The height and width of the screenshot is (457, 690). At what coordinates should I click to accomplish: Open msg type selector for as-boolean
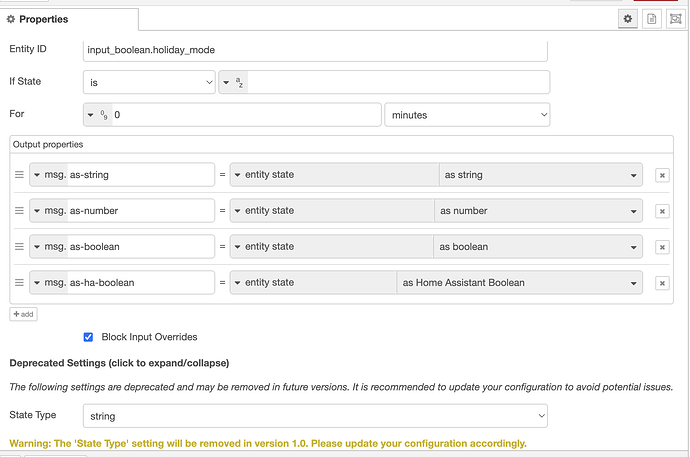click(49, 247)
